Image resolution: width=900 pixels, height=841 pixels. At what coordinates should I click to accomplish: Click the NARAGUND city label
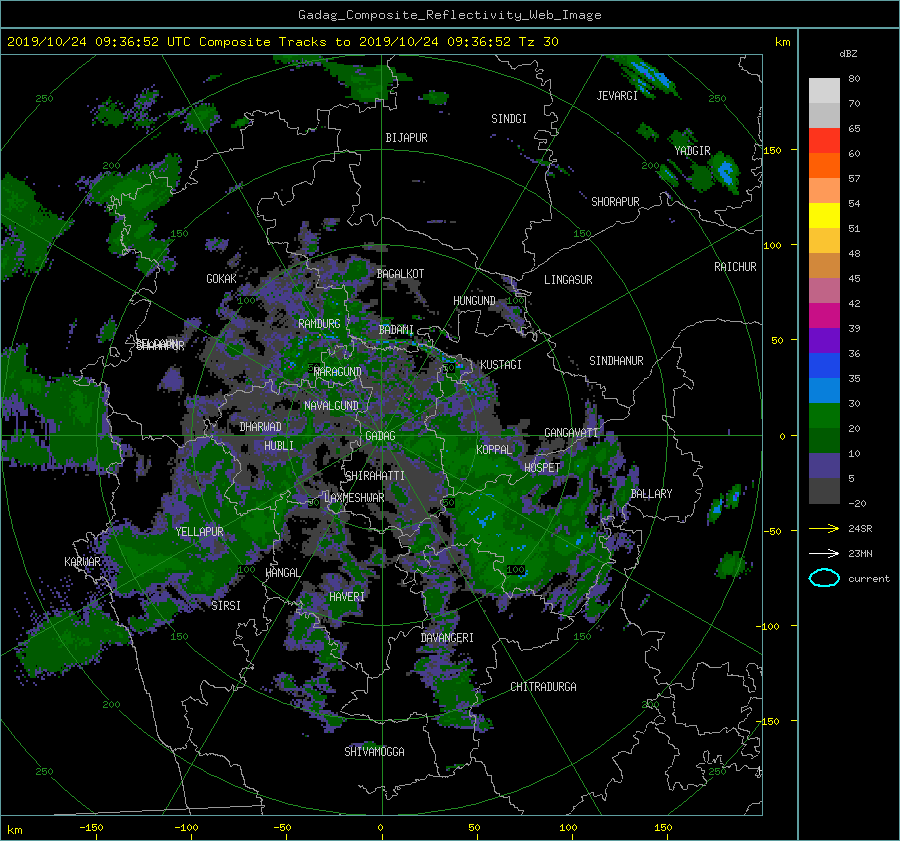click(338, 372)
